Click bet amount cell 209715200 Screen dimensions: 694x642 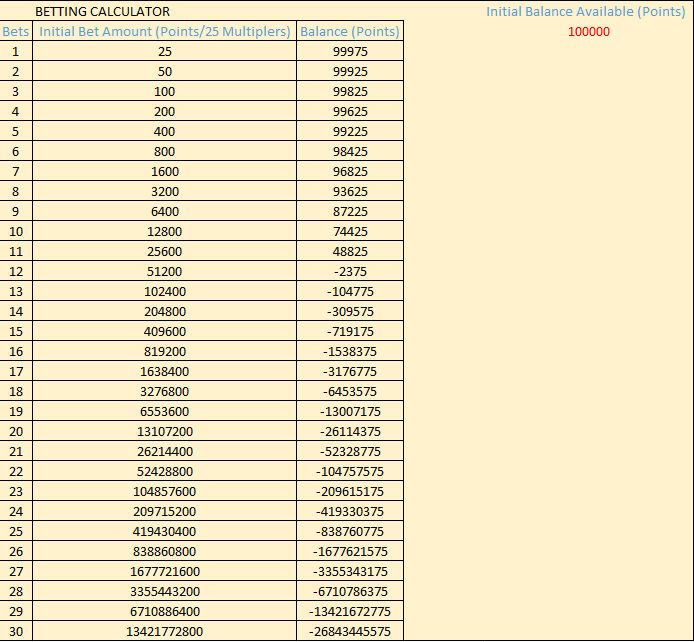[x=165, y=511]
